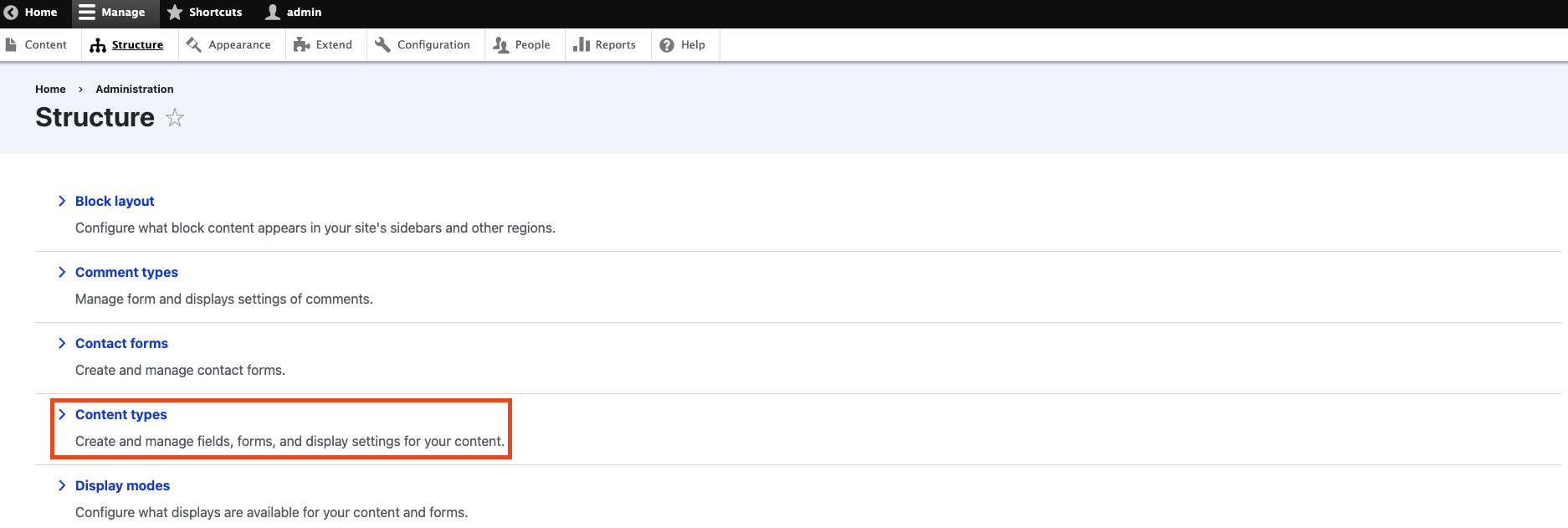Viewport: 1568px width, 528px height.
Task: Open the Block layout link
Action: pyautogui.click(x=115, y=201)
